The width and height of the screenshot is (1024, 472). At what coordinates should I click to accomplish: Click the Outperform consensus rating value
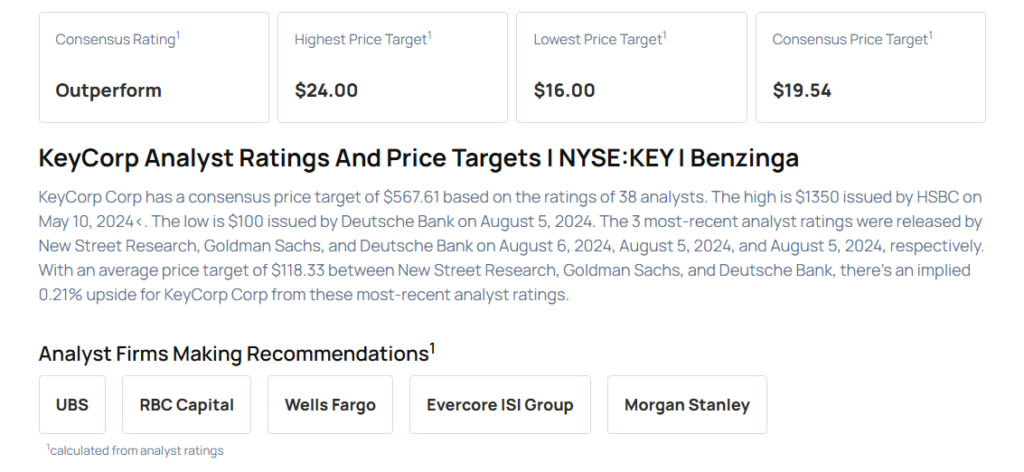click(x=108, y=90)
